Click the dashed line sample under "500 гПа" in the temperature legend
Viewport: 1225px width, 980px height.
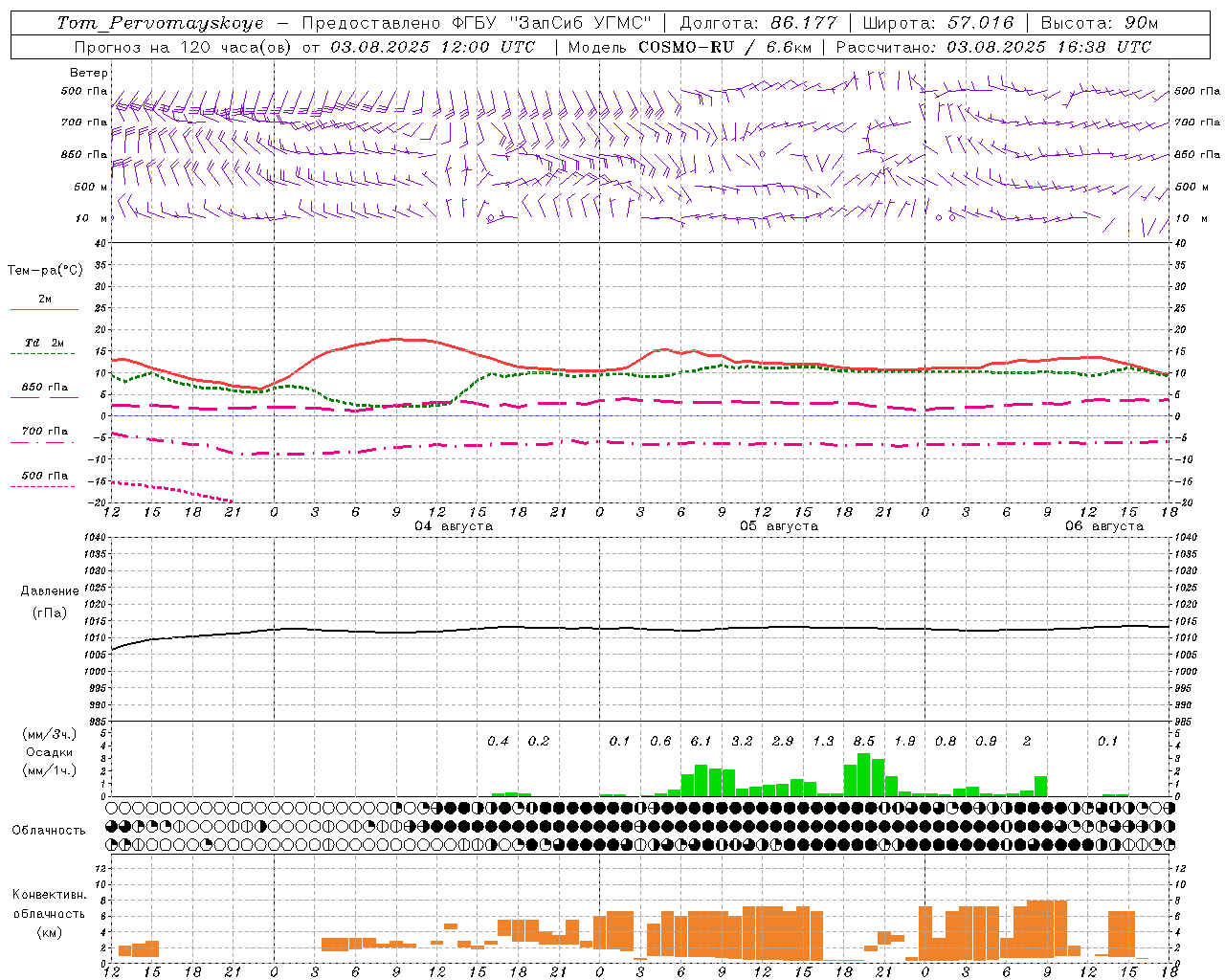coord(42,487)
